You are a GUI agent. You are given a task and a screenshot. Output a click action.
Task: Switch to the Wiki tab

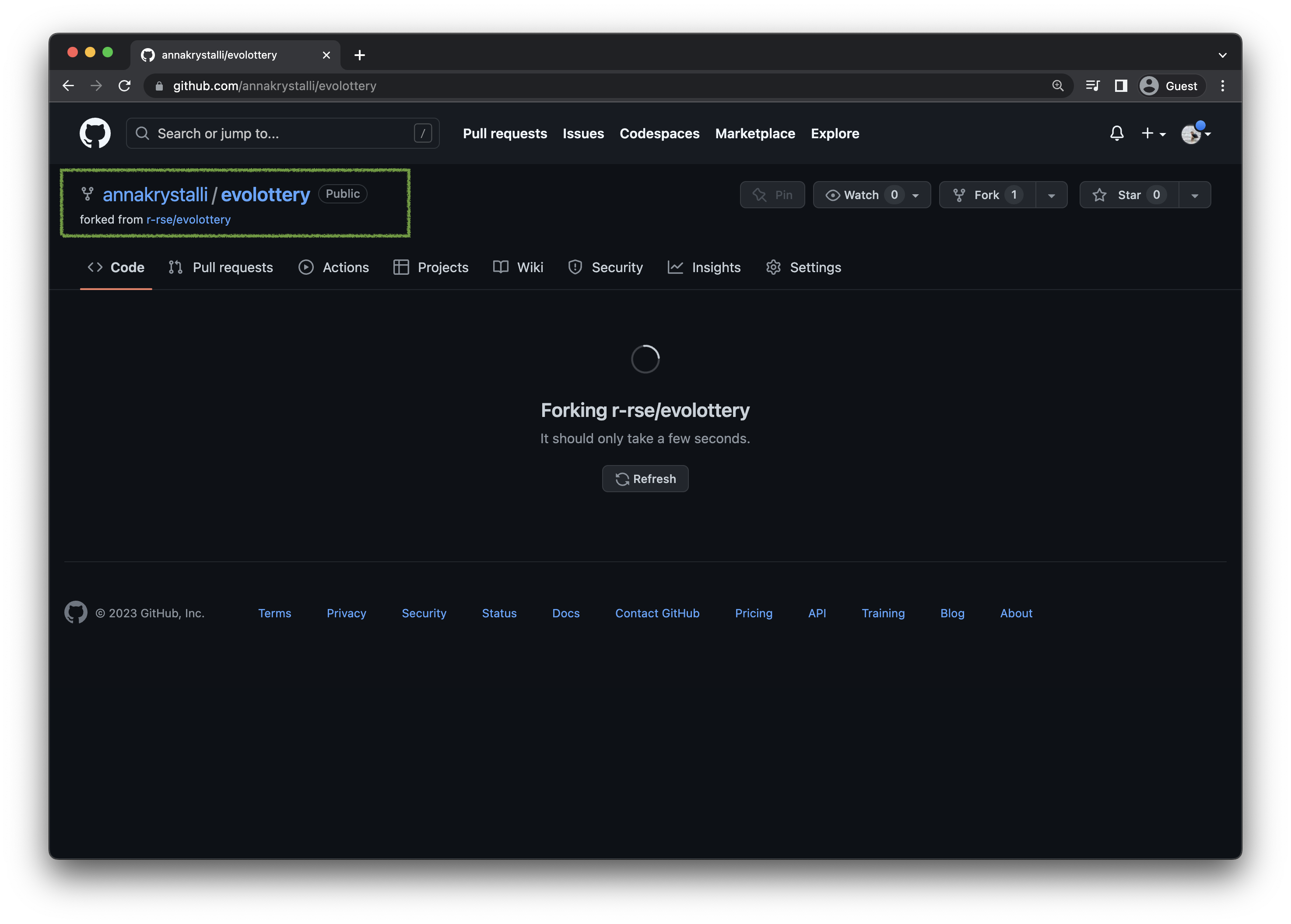coord(518,267)
